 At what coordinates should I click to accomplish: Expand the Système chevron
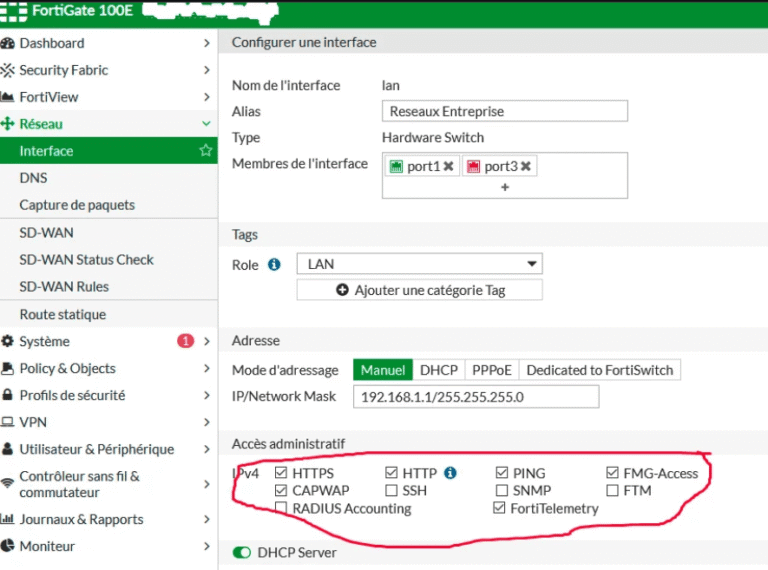pyautogui.click(x=207, y=341)
